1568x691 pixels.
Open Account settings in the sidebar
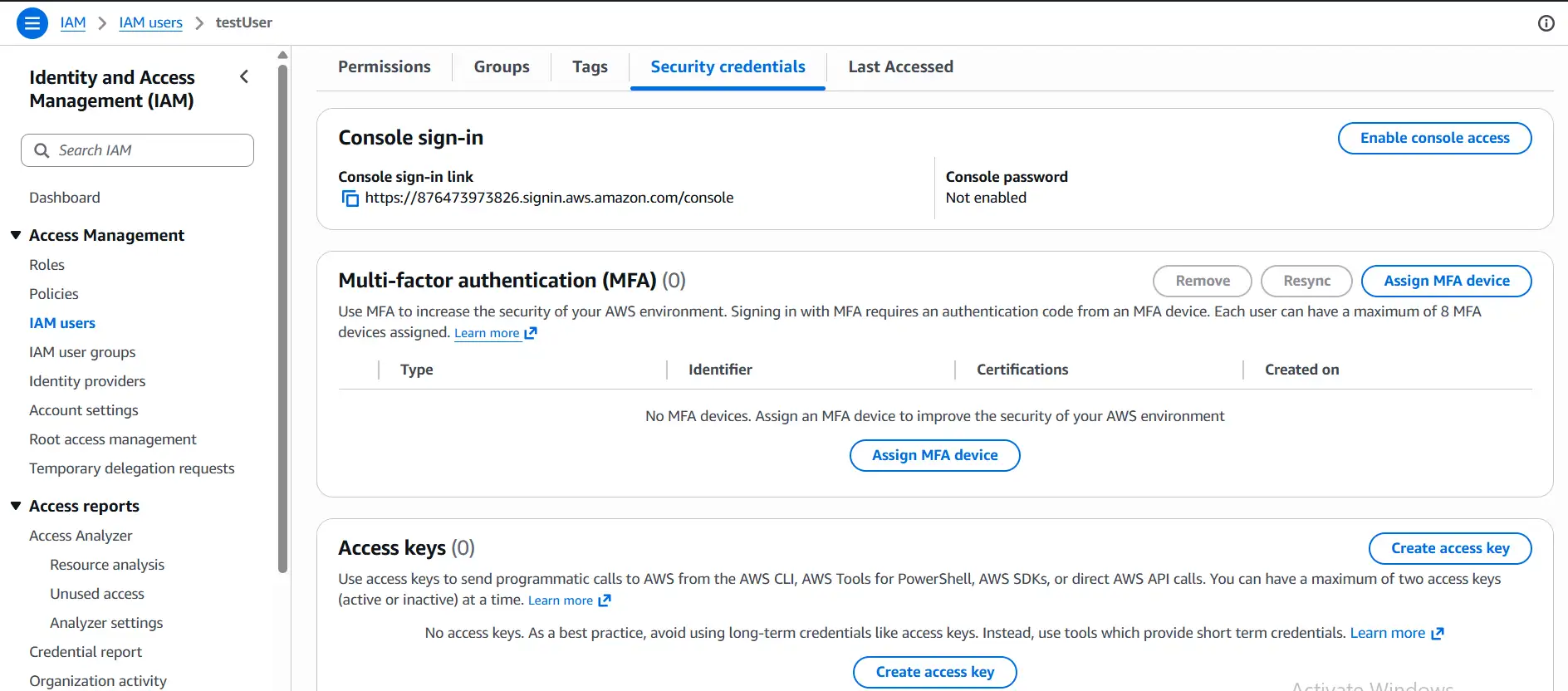(84, 410)
